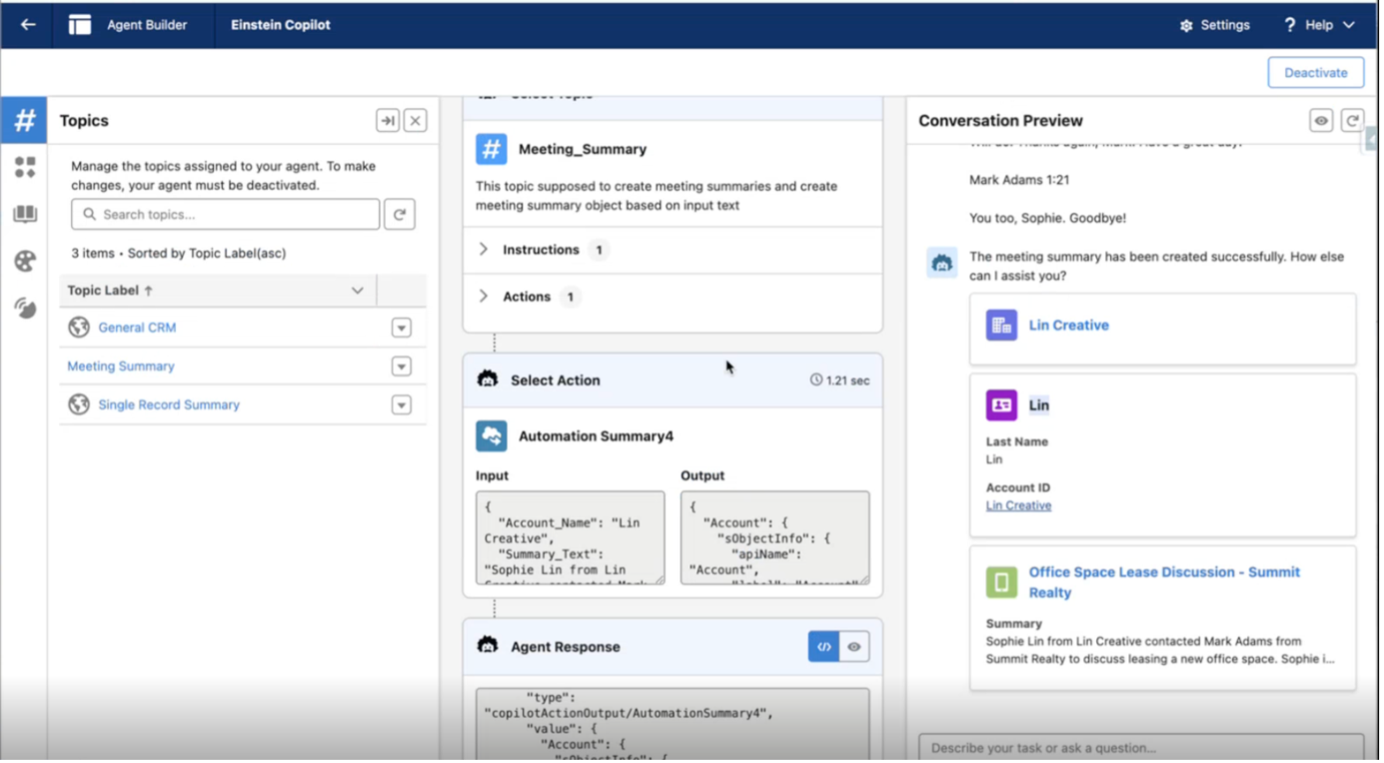This screenshot has width=1384, height=763.
Task: Switch Agent Response to code view
Action: coord(825,648)
